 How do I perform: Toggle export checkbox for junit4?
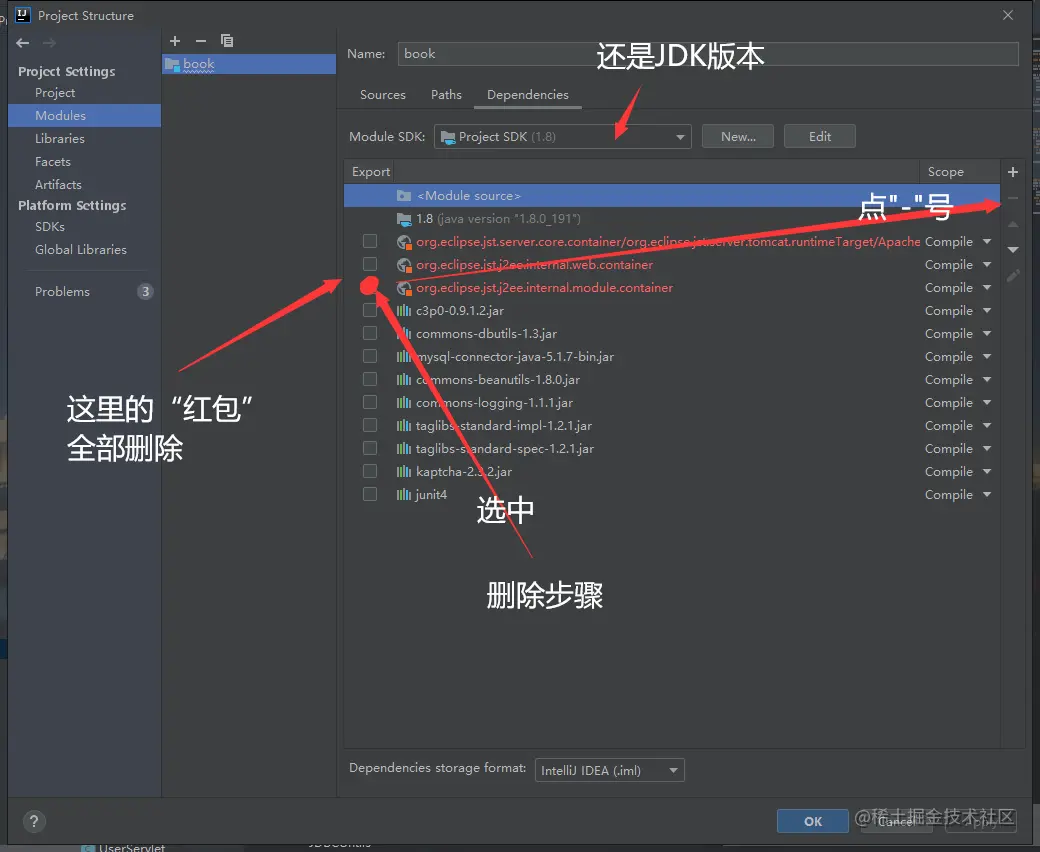tap(370, 494)
